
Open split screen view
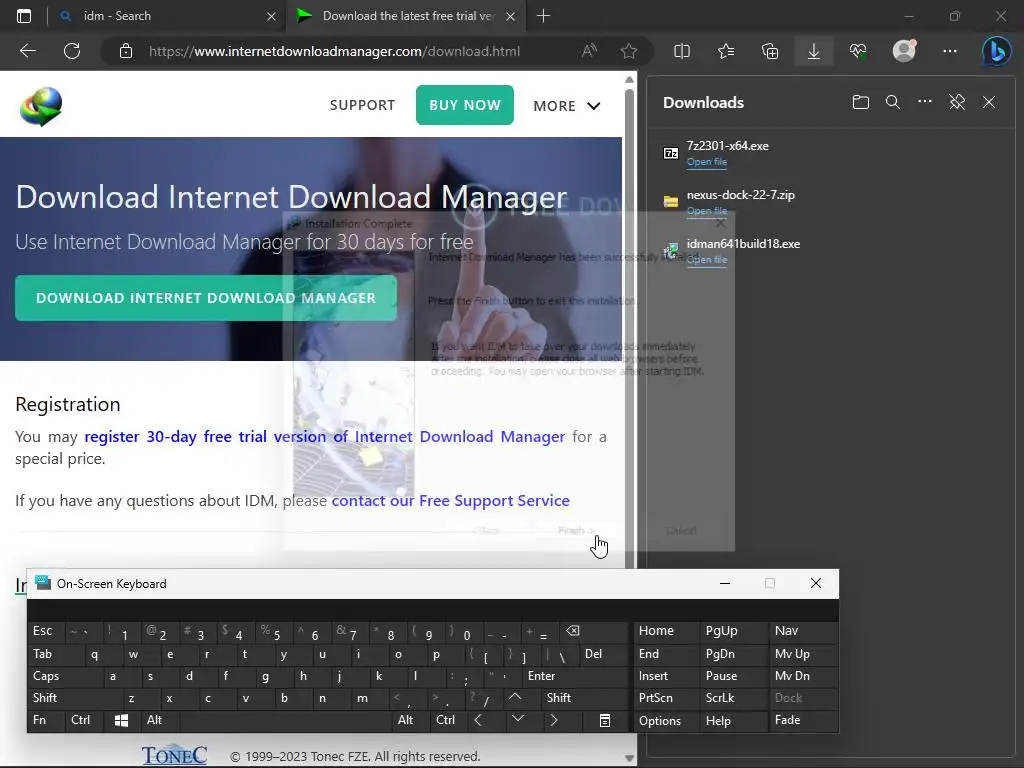pos(682,51)
